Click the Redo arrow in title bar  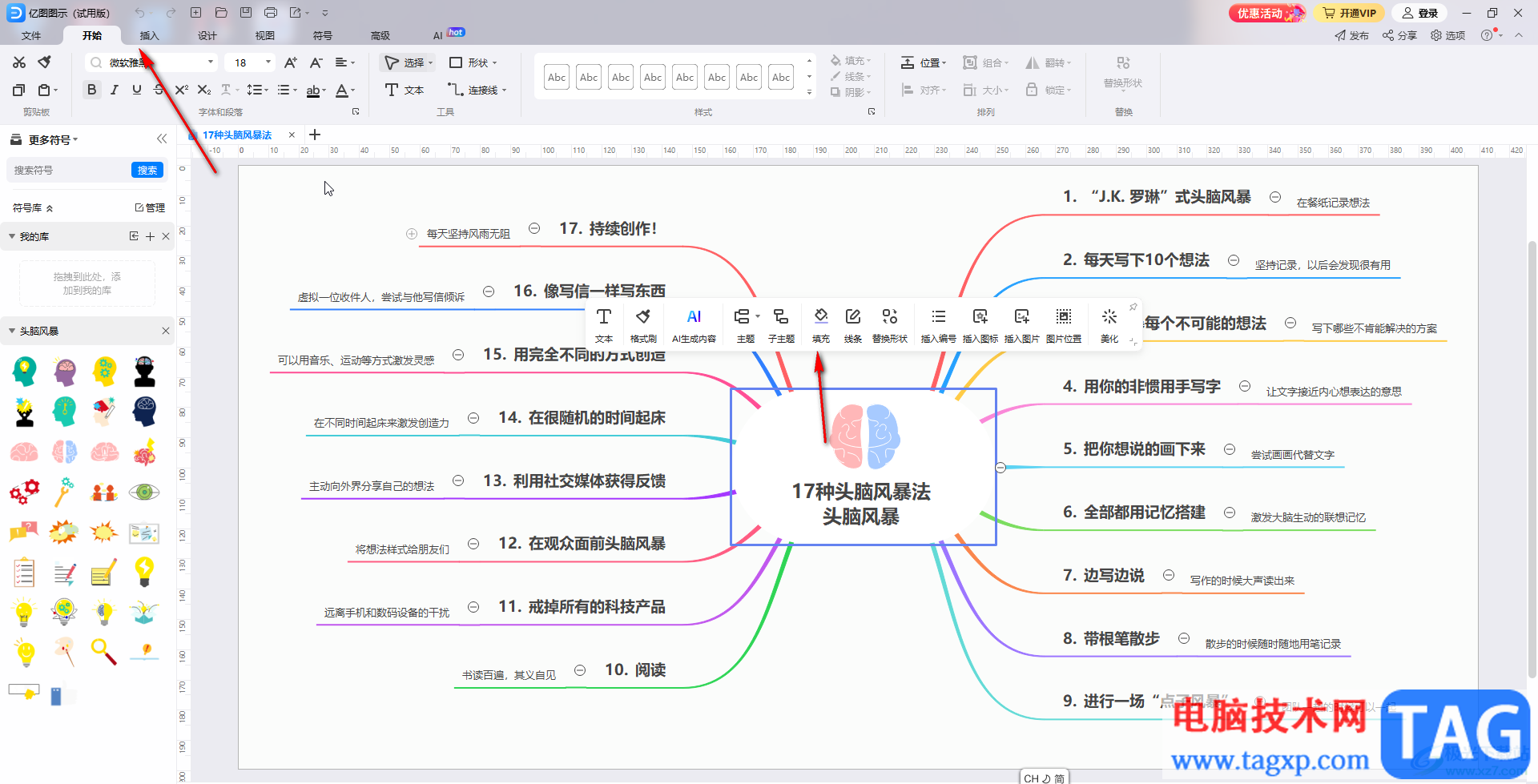coord(171,13)
